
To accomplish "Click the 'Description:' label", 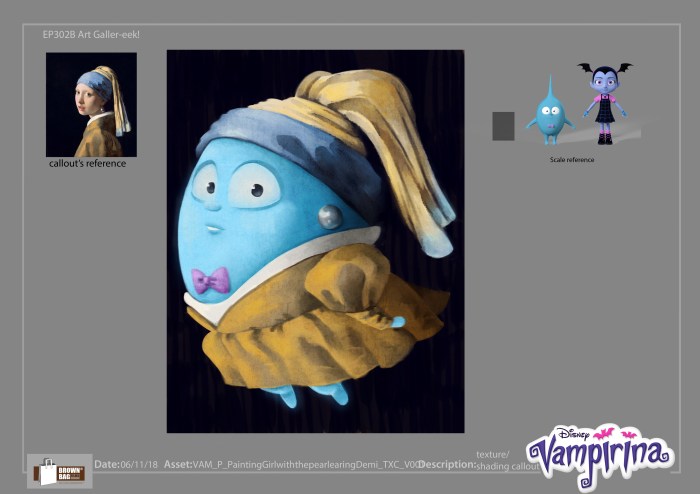I will tap(446, 465).
